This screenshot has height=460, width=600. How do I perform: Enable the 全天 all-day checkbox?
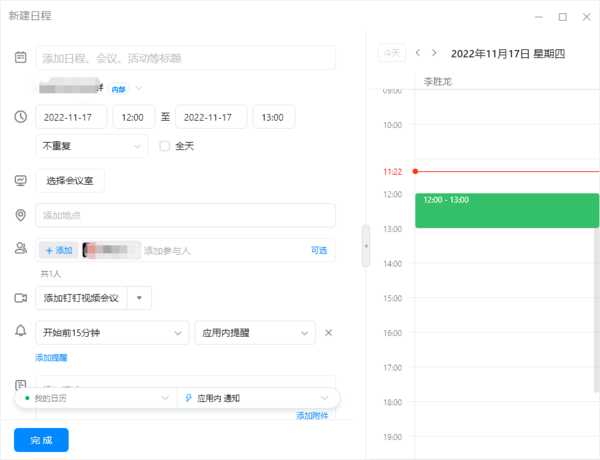point(165,146)
